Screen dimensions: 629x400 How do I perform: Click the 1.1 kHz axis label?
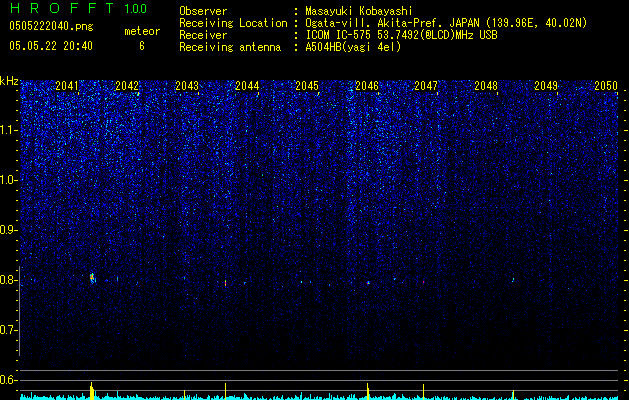(x=9, y=130)
